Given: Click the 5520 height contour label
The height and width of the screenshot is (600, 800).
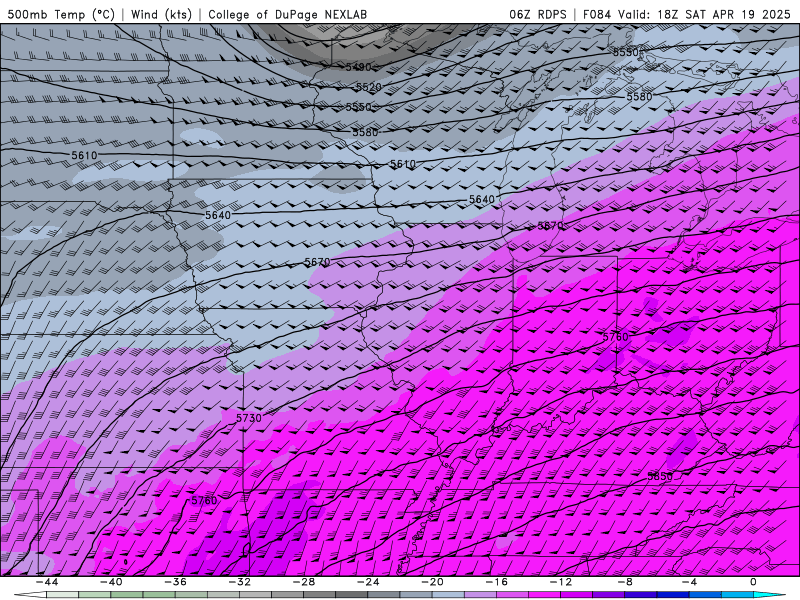Looking at the screenshot, I should (x=368, y=87).
